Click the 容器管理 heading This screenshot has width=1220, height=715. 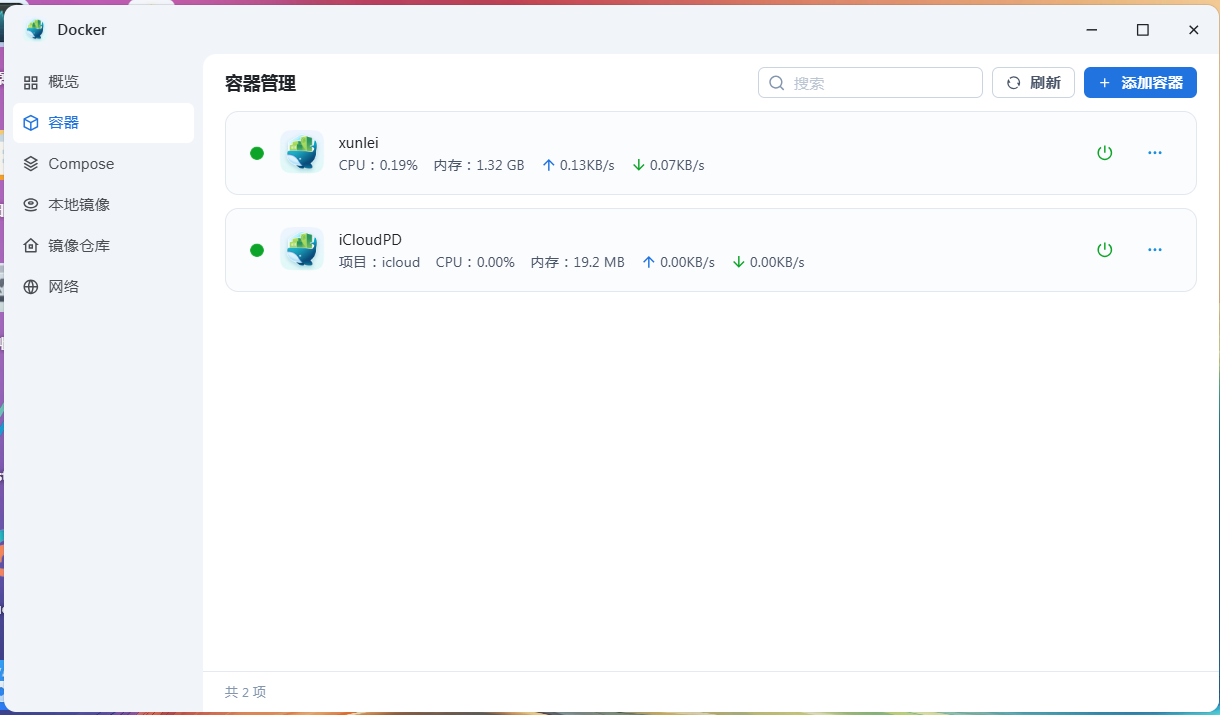tap(260, 84)
